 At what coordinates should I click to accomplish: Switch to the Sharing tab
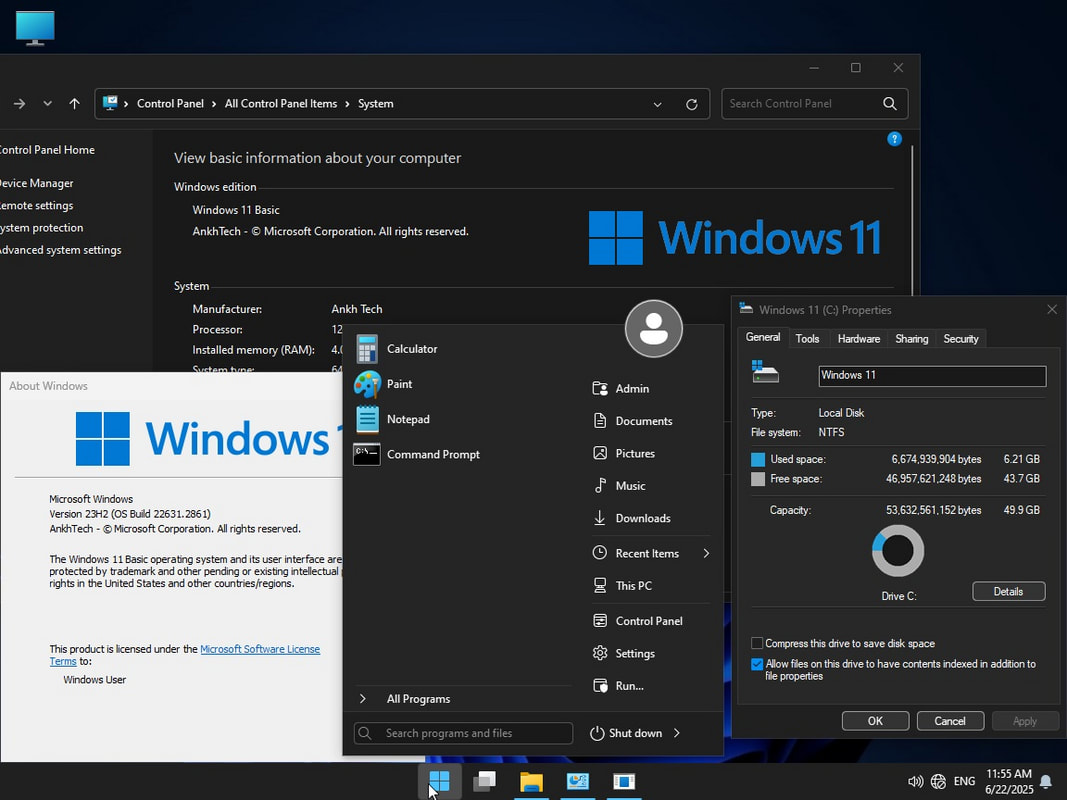(912, 339)
